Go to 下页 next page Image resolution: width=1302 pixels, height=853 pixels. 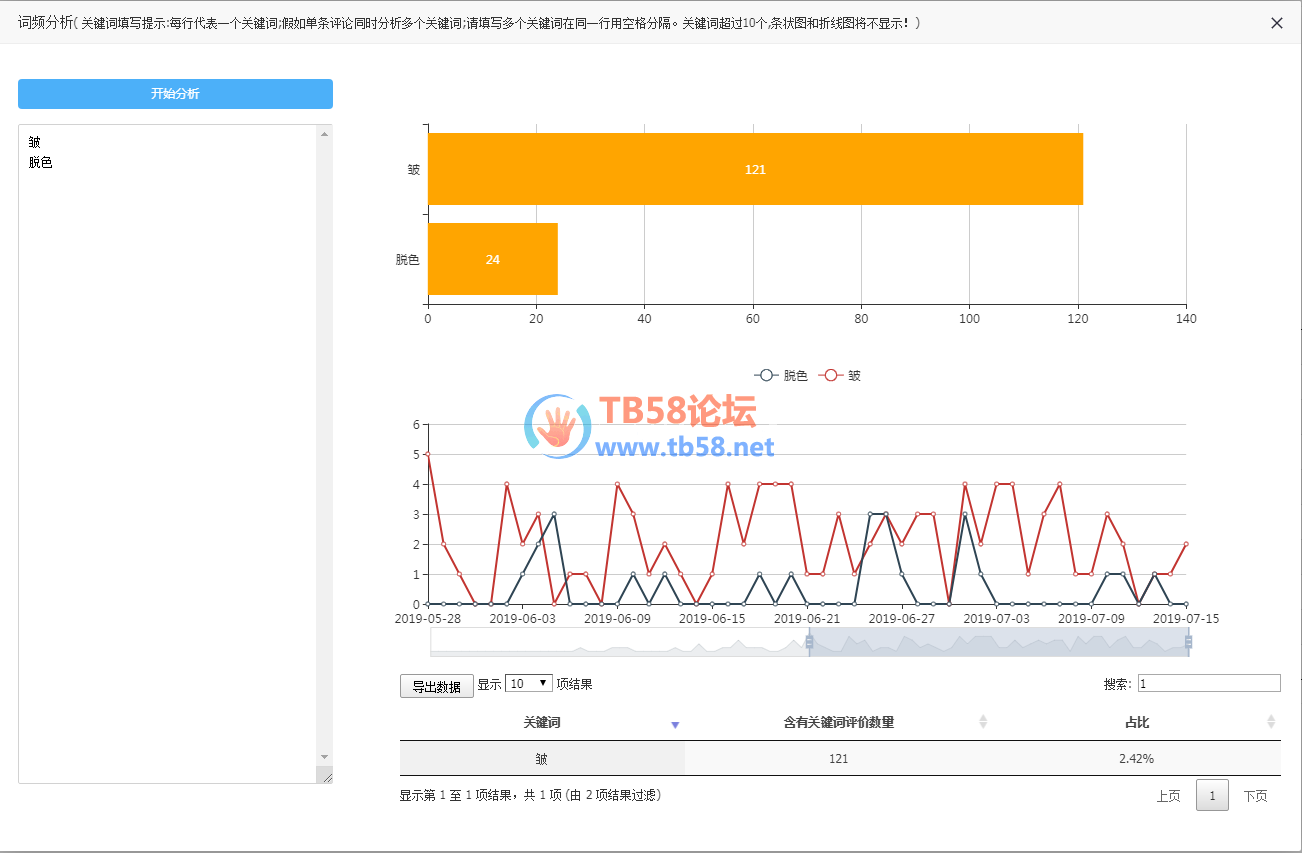[x=1255, y=796]
